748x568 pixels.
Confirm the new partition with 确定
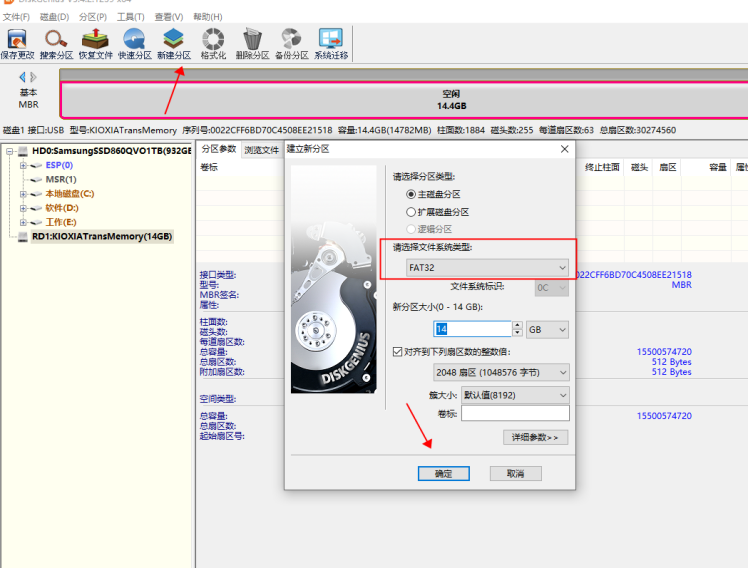click(x=444, y=474)
